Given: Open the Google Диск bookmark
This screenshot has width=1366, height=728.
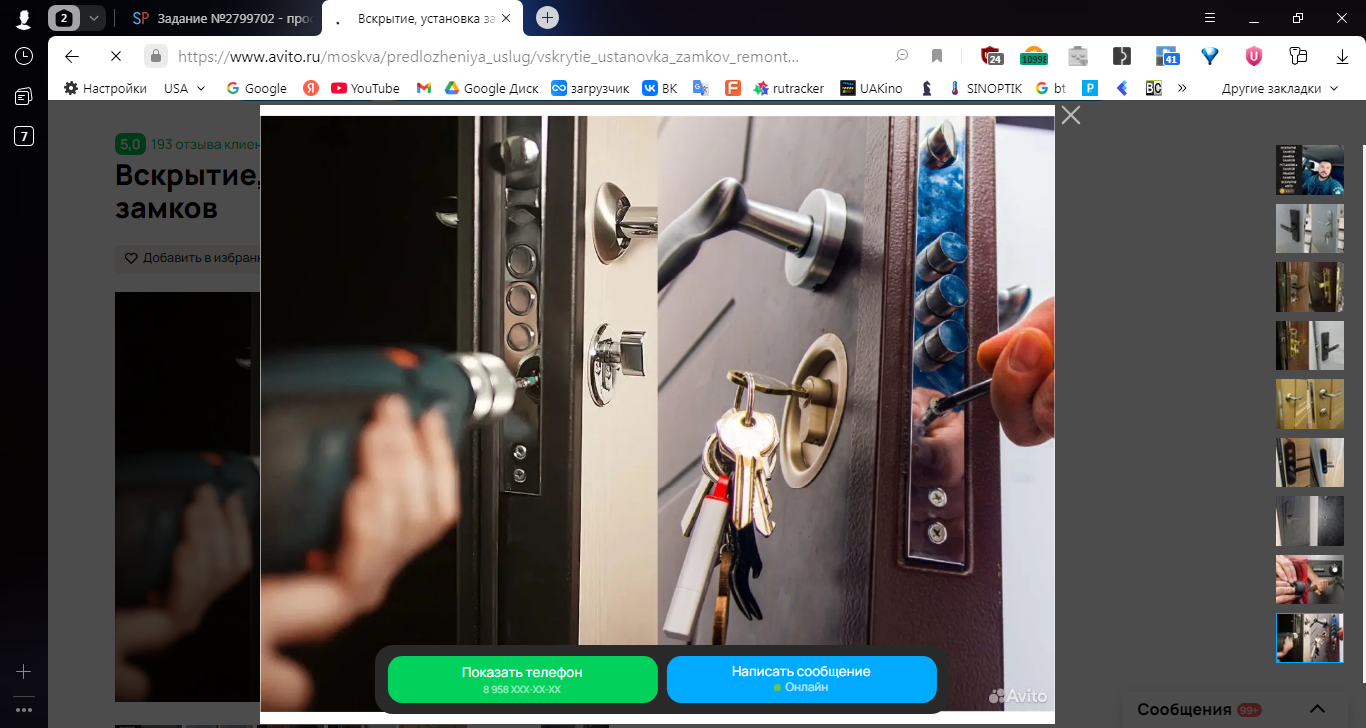Looking at the screenshot, I should (x=491, y=88).
